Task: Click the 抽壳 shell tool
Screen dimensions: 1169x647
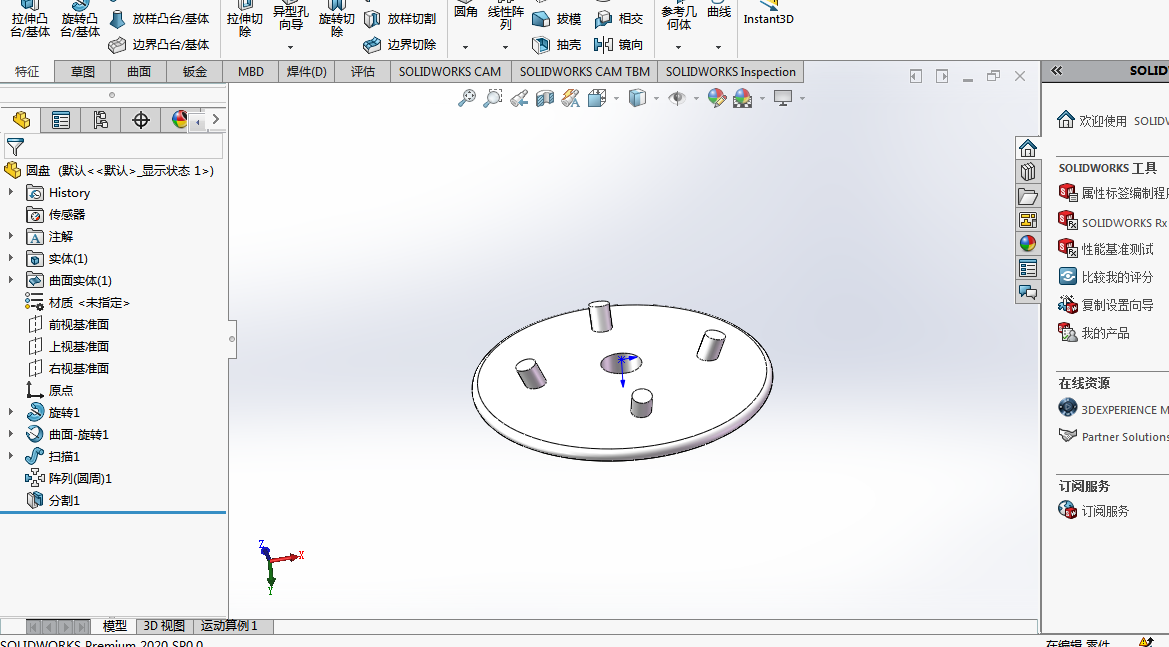Action: click(556, 45)
